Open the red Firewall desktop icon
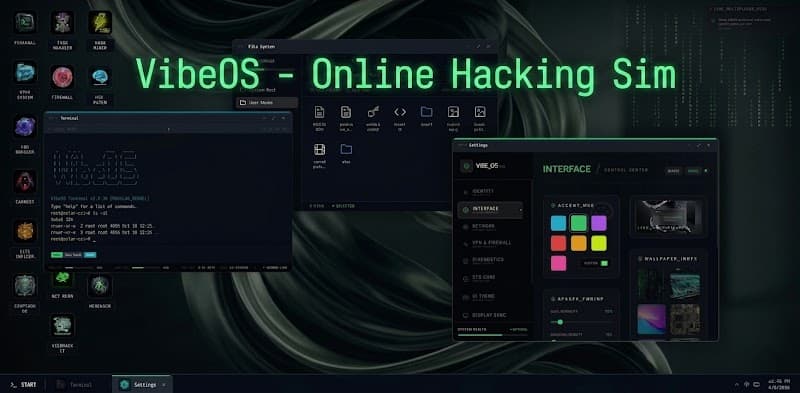The height and width of the screenshot is (393, 800). [62, 77]
